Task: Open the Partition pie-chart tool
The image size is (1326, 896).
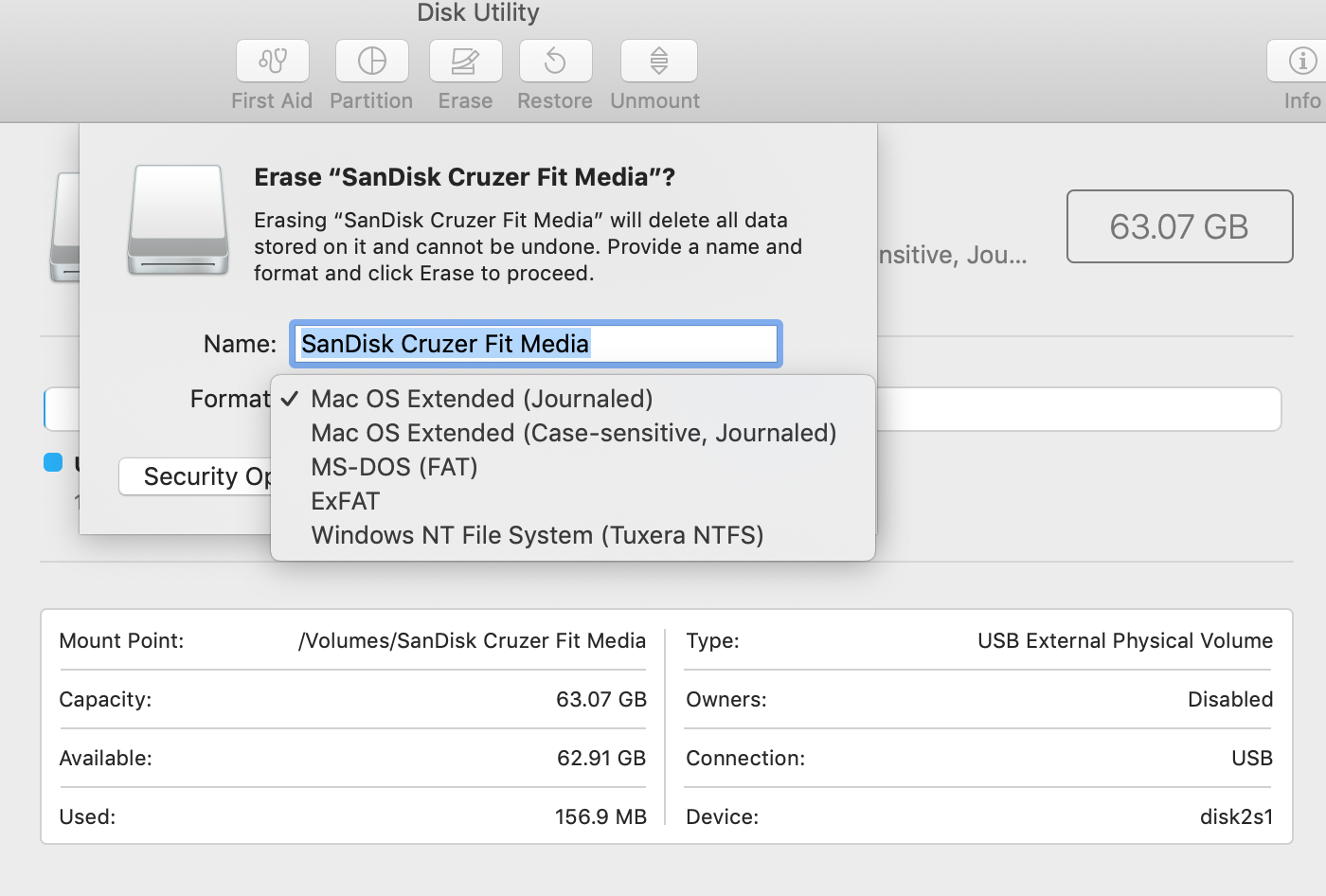Action: tap(372, 62)
